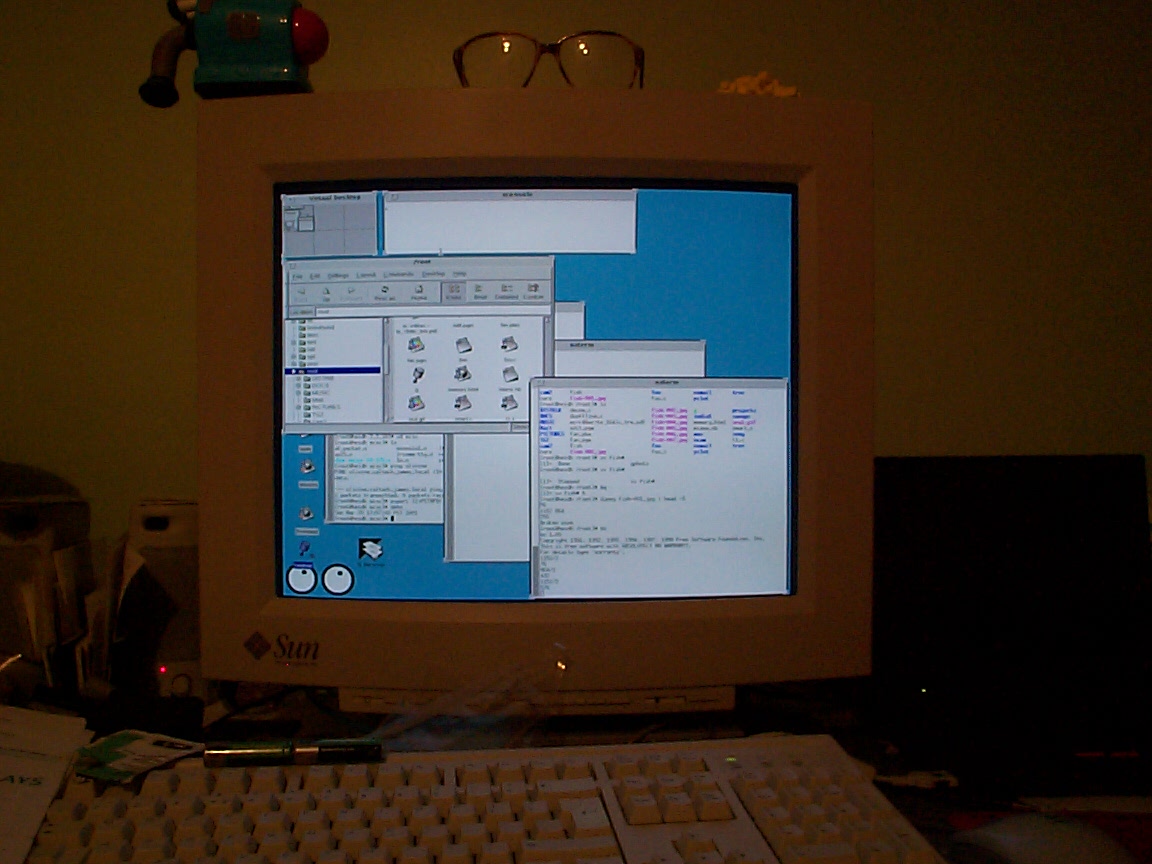This screenshot has width=1152, height=864.
Task: Open the Settings menu
Action: coord(338,275)
